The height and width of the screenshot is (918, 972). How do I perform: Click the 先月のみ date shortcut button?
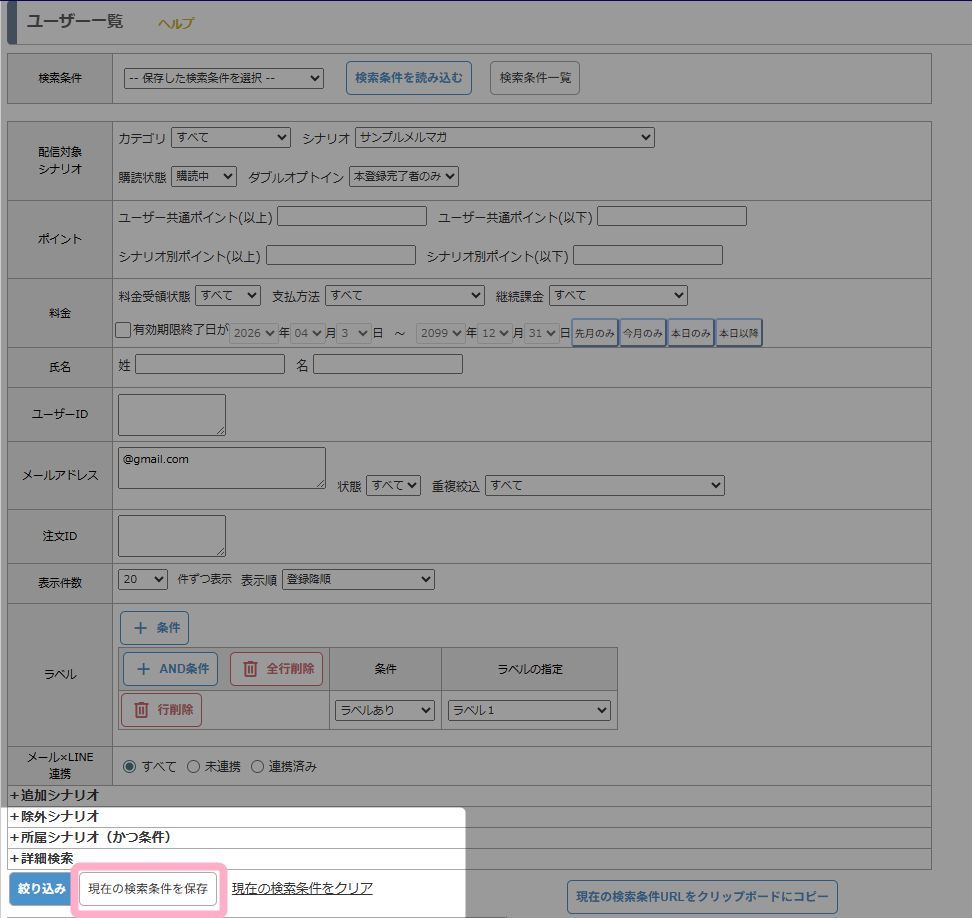[x=594, y=333]
